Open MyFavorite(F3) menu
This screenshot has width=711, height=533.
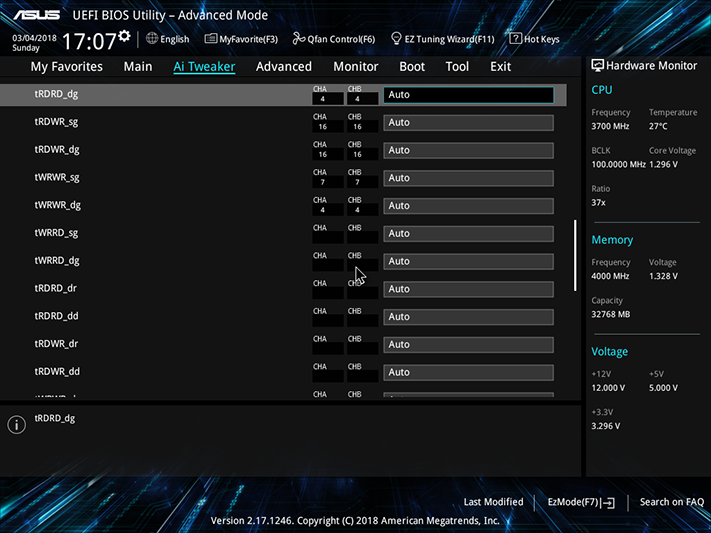(x=248, y=39)
